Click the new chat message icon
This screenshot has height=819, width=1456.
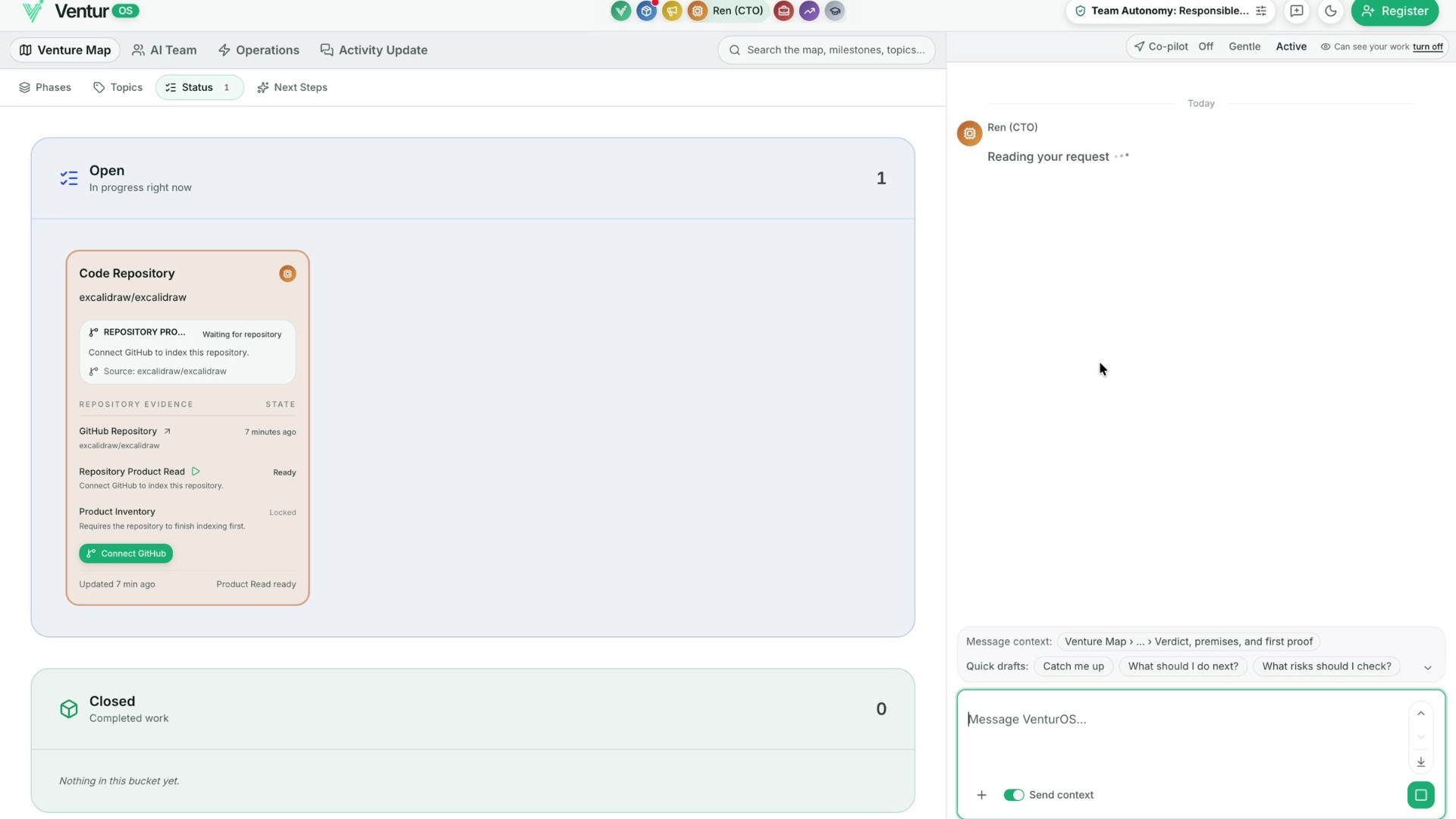1297,11
